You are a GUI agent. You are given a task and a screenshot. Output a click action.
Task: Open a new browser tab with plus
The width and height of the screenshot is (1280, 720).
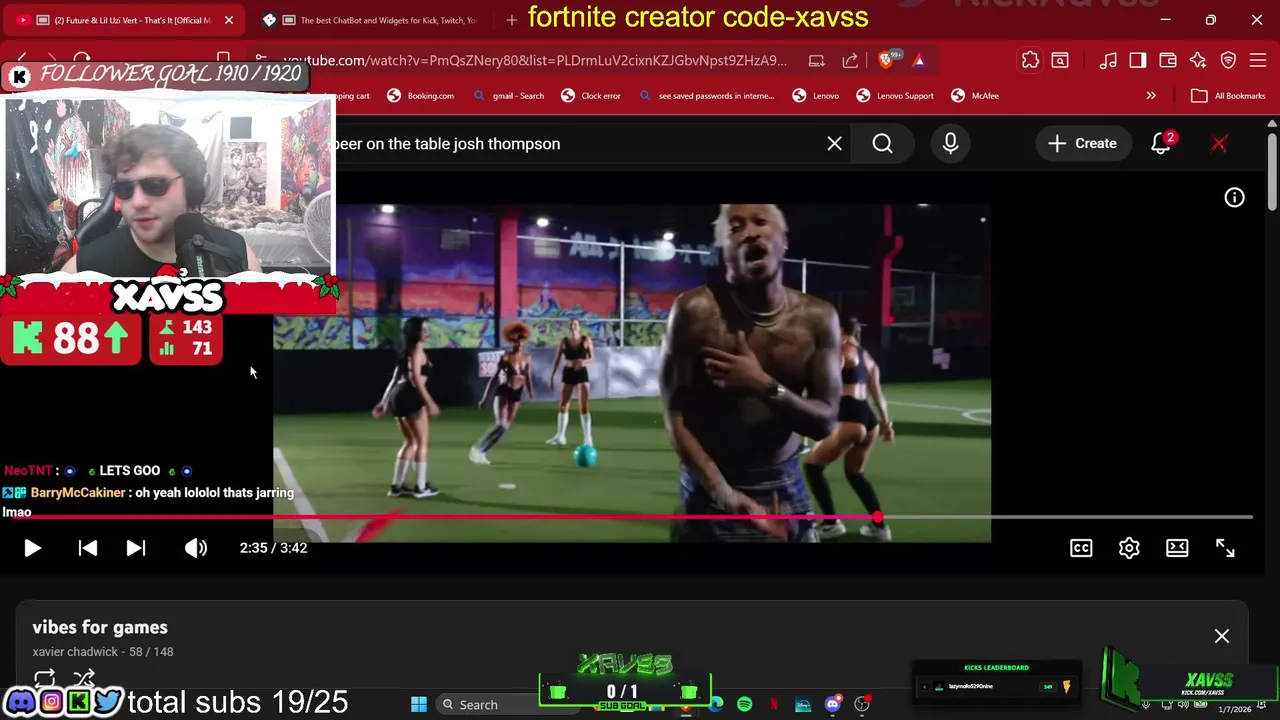512,20
